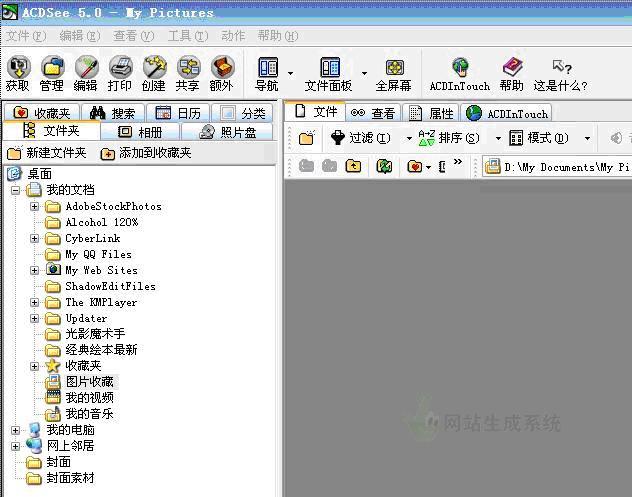
Task: Click the favorites heart folder icon
Action: [415, 166]
